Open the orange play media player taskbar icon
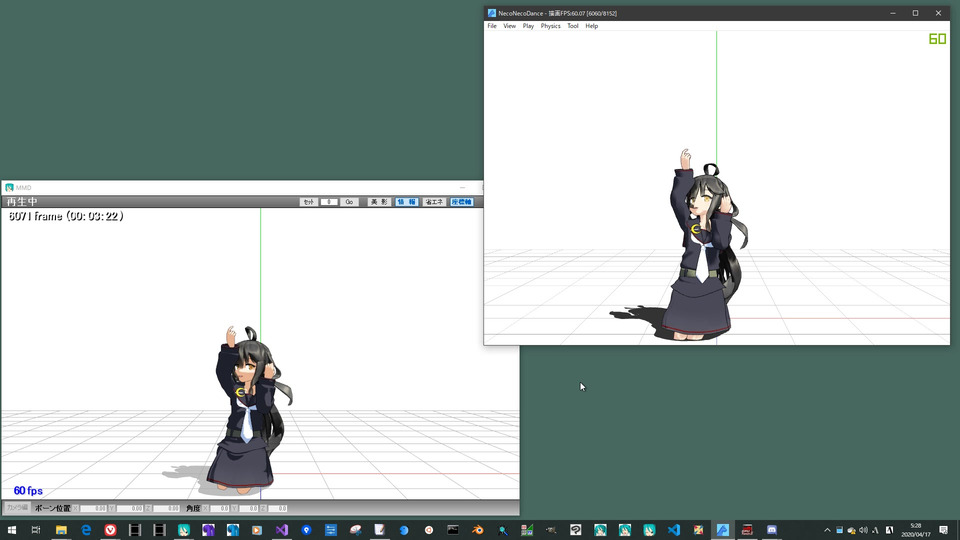This screenshot has width=960, height=540. tap(257, 530)
